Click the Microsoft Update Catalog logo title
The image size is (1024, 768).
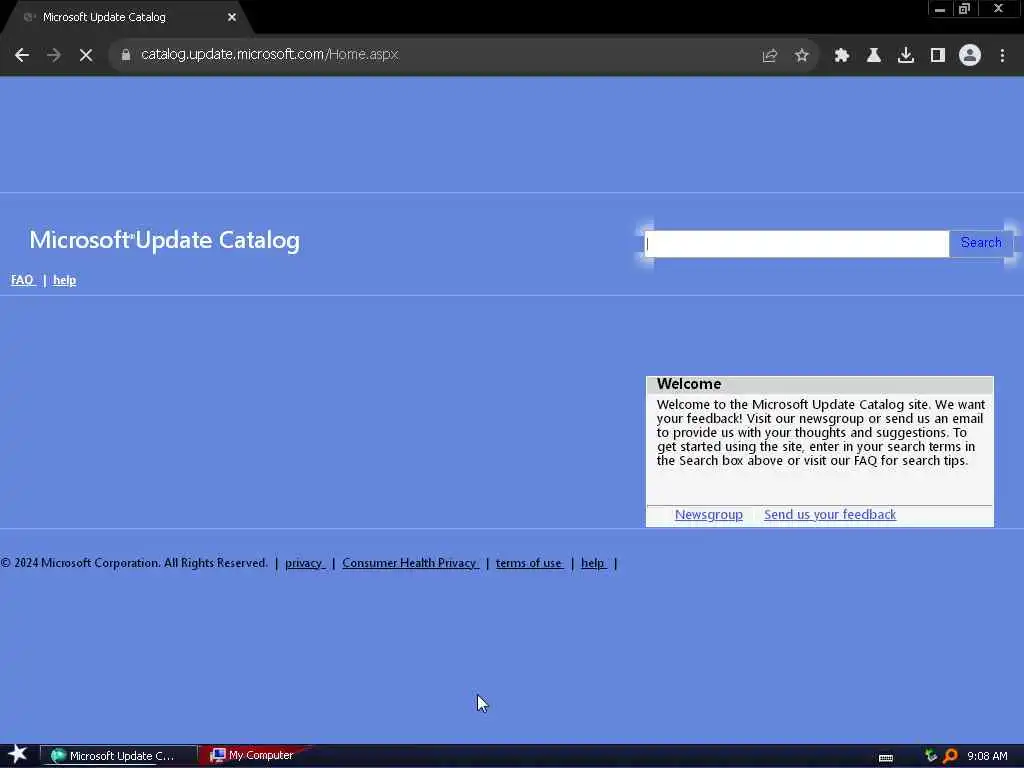tap(165, 240)
